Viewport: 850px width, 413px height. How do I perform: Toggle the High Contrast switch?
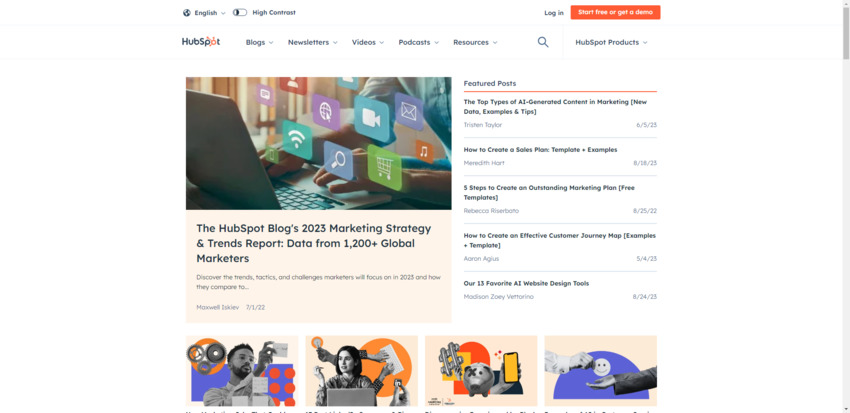pos(240,12)
